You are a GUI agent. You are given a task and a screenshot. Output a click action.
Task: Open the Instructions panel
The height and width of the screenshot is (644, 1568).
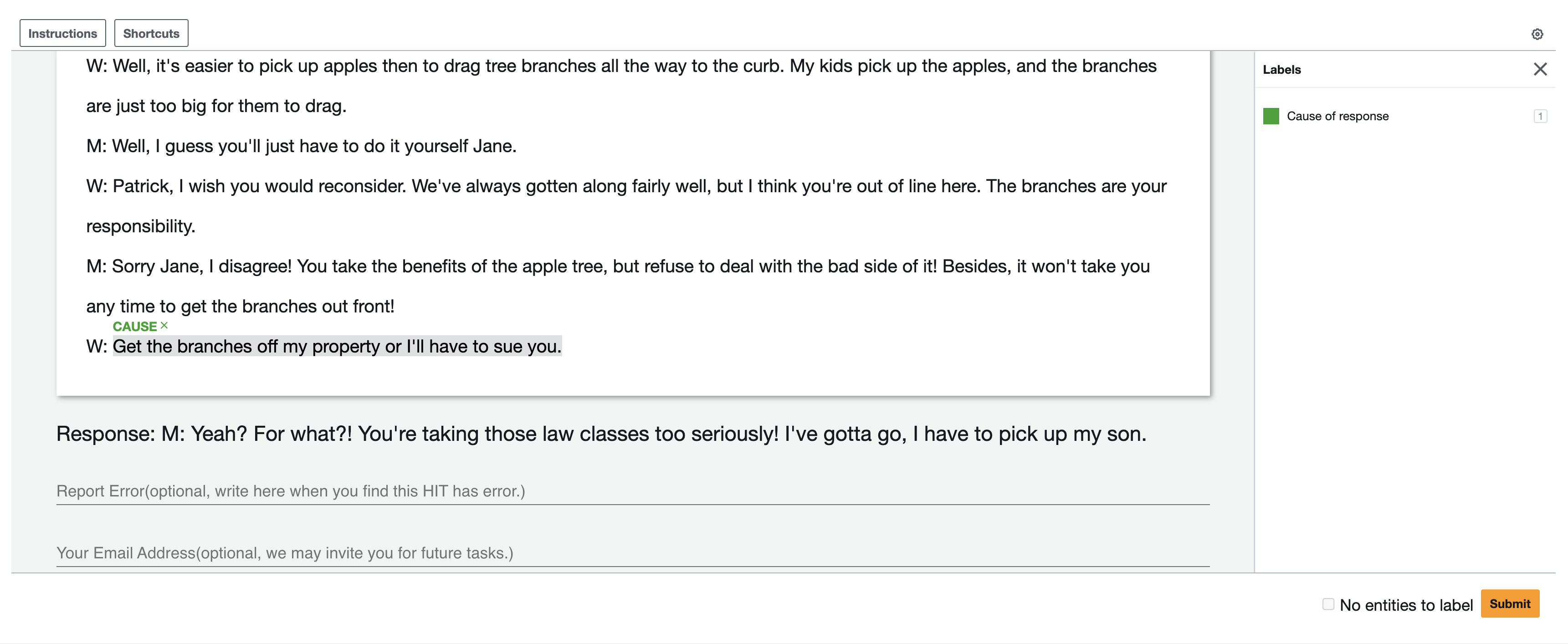[x=63, y=34]
